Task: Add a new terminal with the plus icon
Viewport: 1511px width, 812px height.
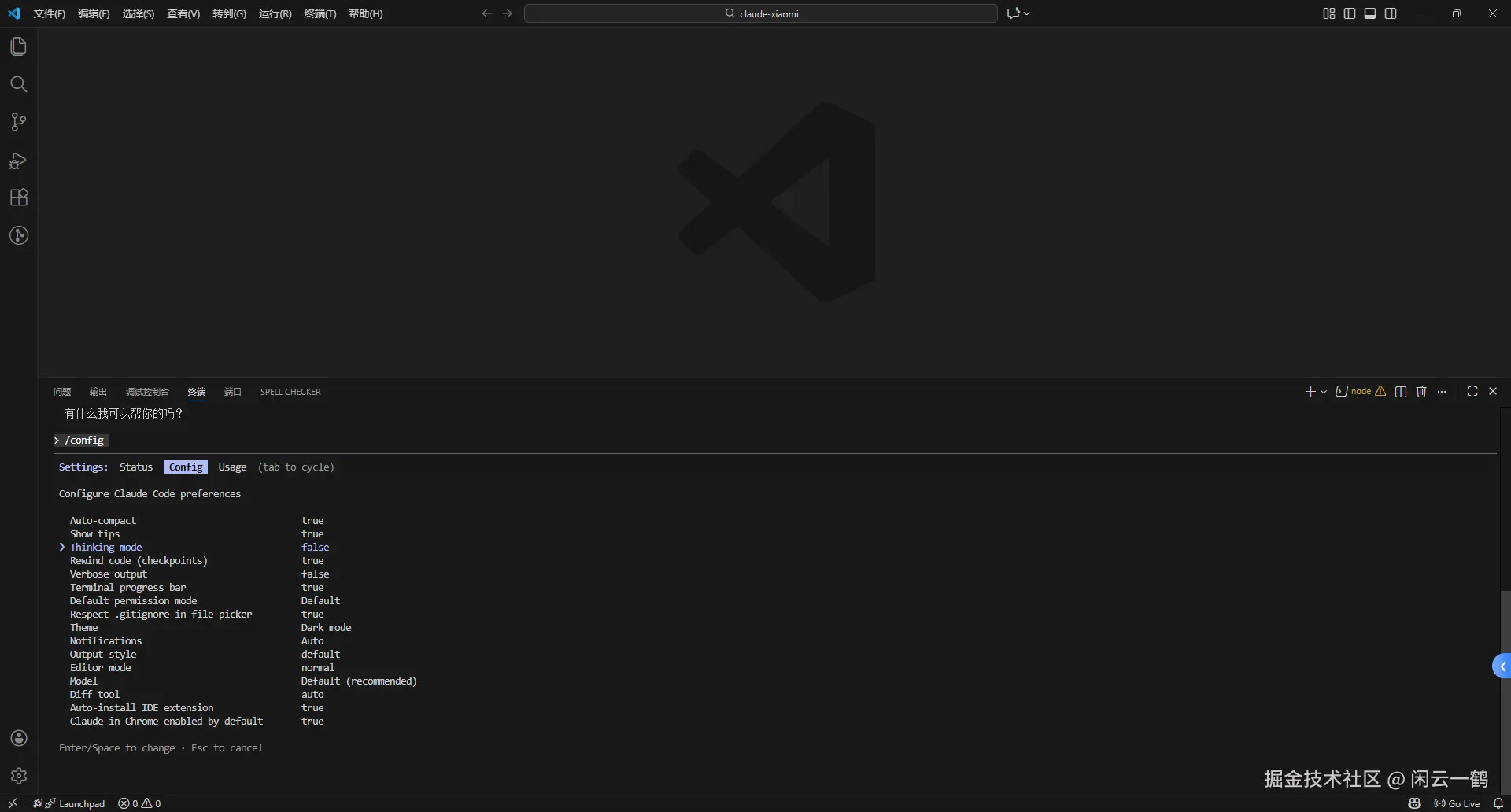Action: coord(1310,392)
